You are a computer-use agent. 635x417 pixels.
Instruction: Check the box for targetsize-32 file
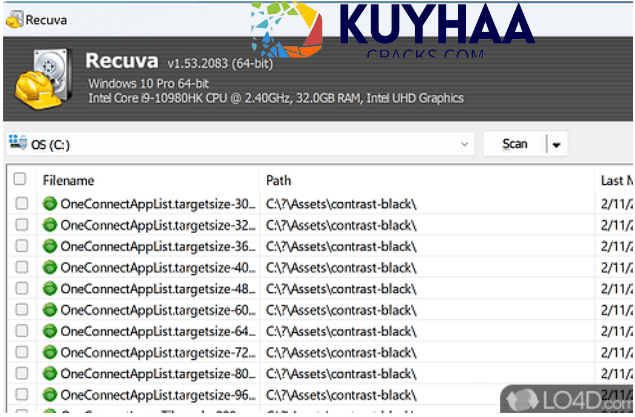point(22,224)
